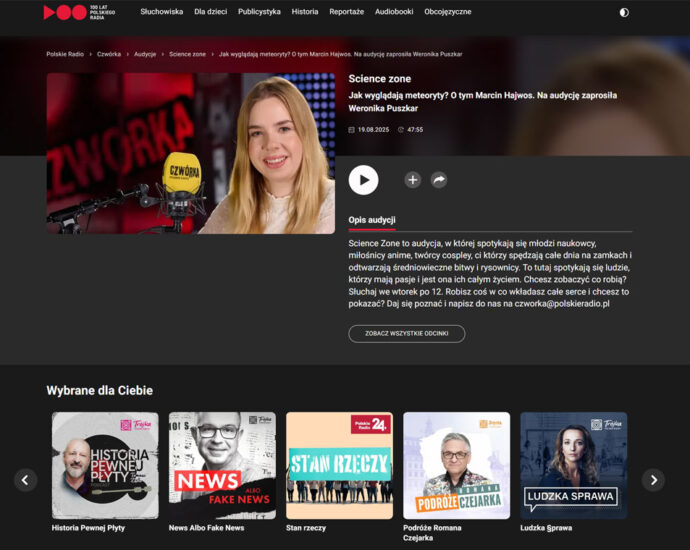Go to Polskie Radio breadcrumb

coord(65,54)
